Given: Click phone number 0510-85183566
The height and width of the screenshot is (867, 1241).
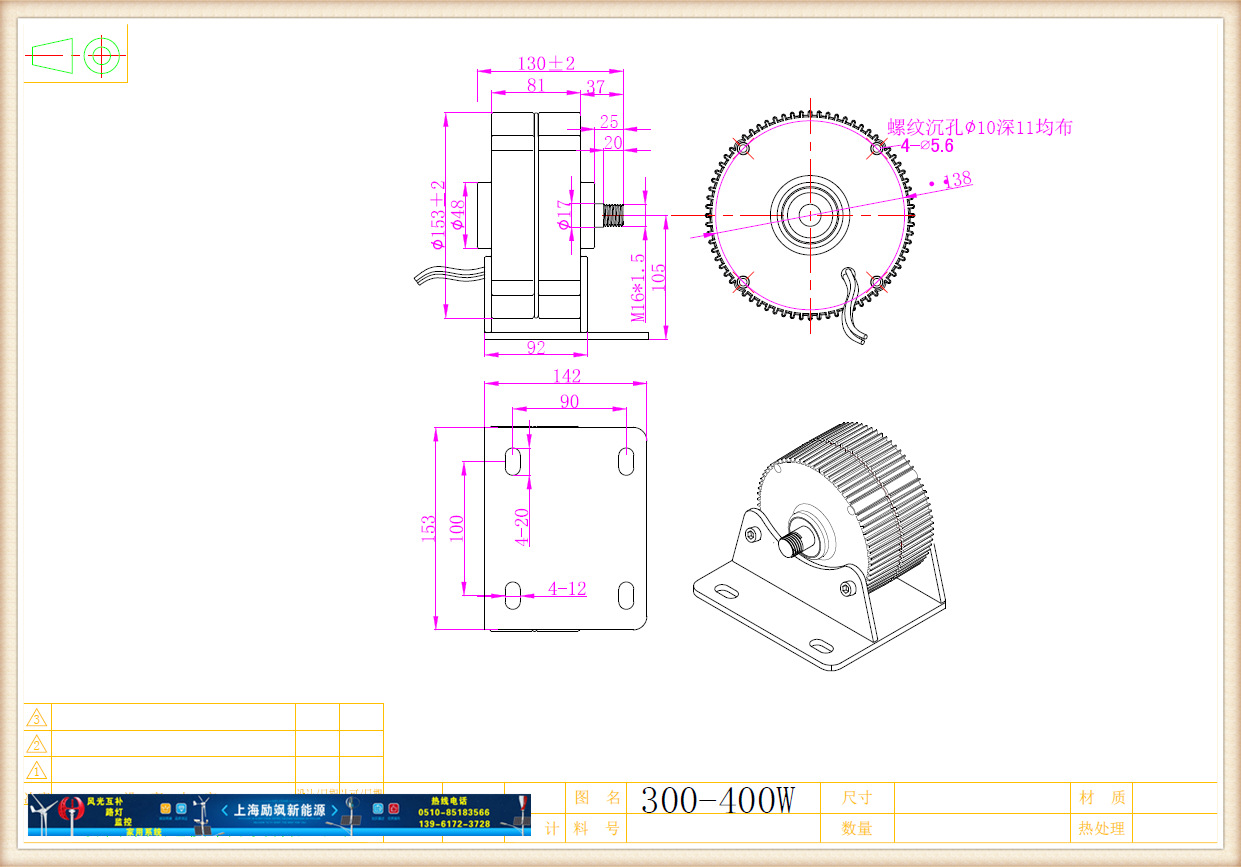Looking at the screenshot, I should tap(455, 812).
